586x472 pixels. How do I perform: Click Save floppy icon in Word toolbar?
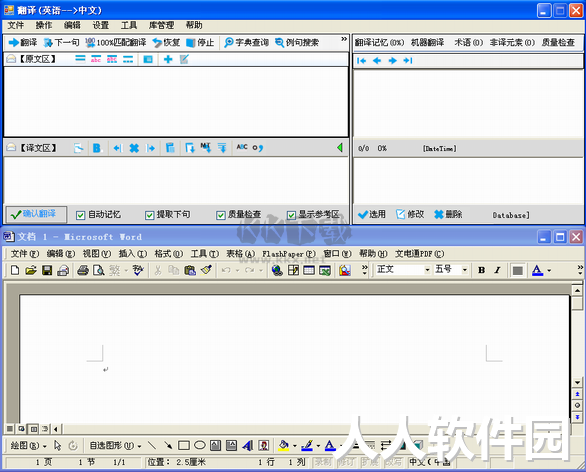pos(47,270)
